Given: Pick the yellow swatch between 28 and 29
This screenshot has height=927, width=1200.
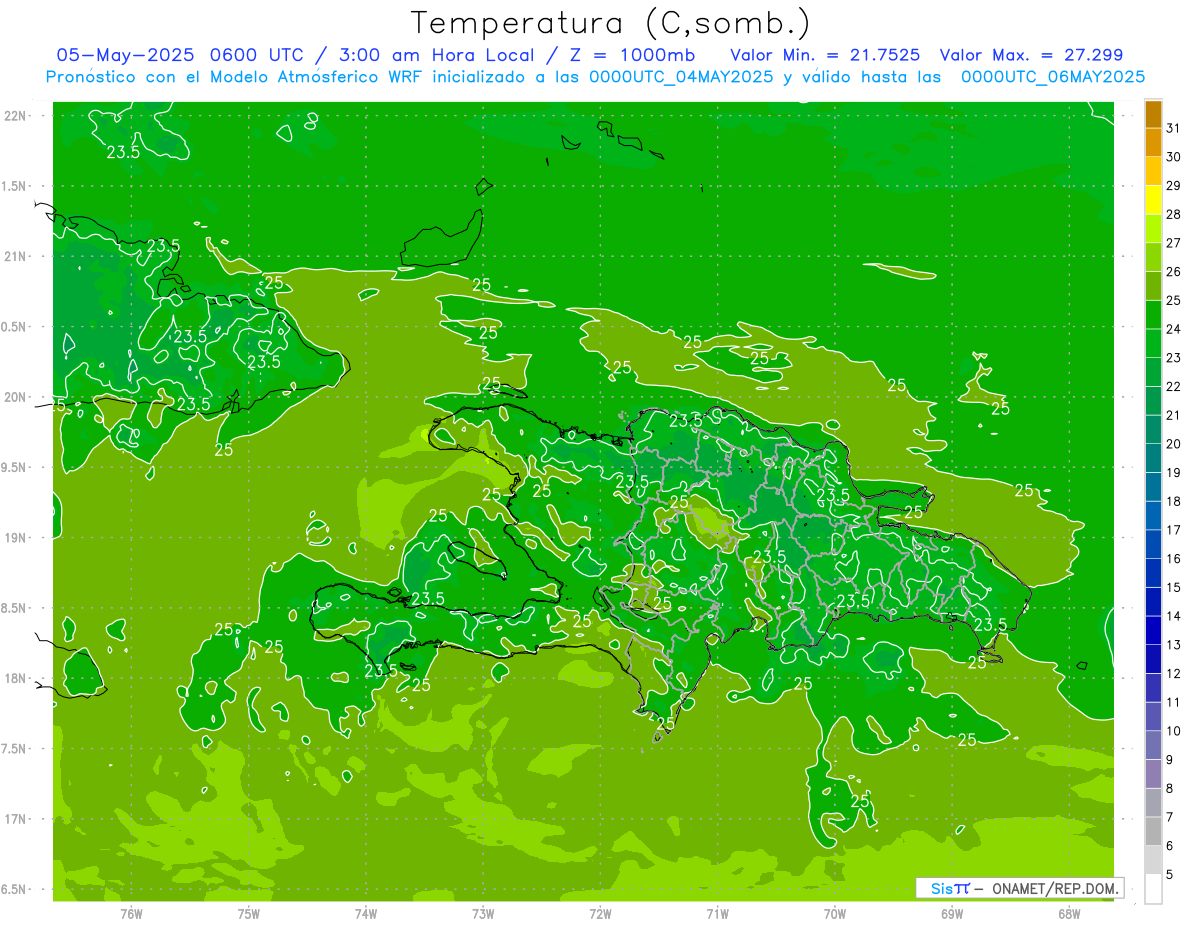Looking at the screenshot, I should [x=1153, y=200].
